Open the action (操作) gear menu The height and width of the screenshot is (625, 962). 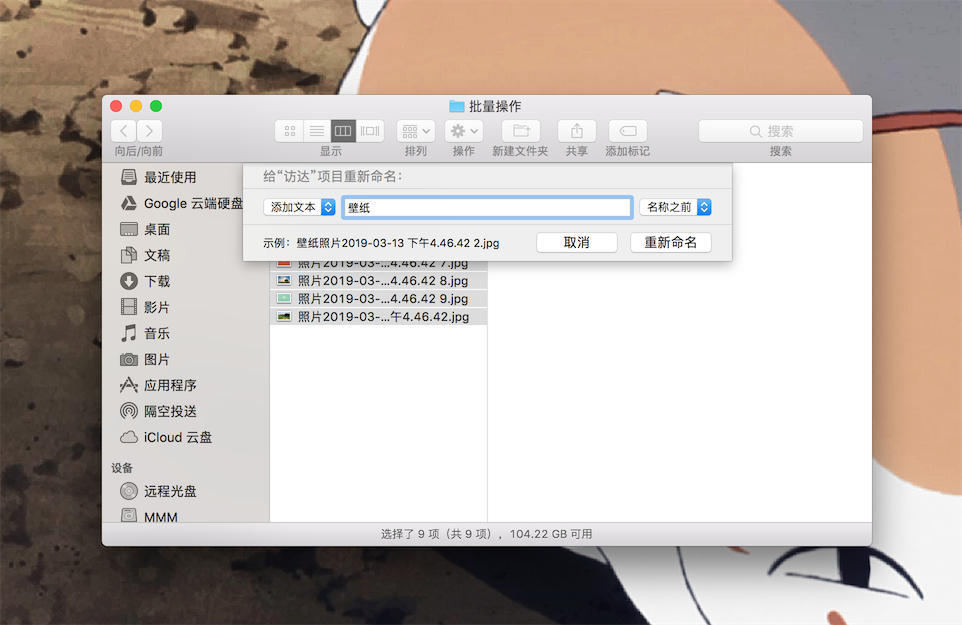click(x=464, y=131)
